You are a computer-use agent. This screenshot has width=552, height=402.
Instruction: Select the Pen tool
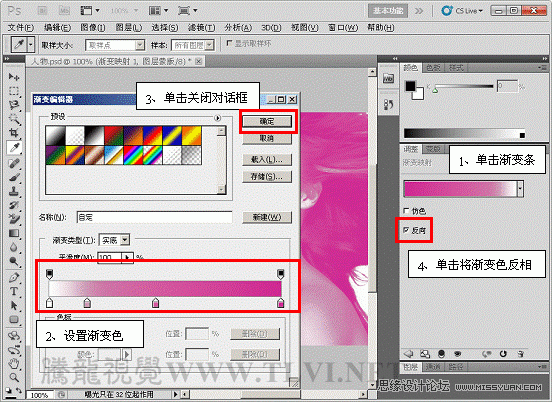(14, 277)
